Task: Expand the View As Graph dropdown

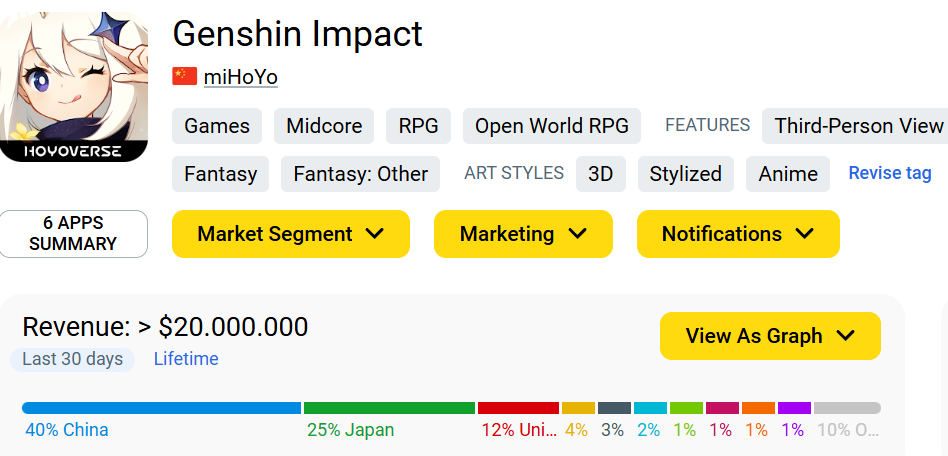Action: click(770, 336)
